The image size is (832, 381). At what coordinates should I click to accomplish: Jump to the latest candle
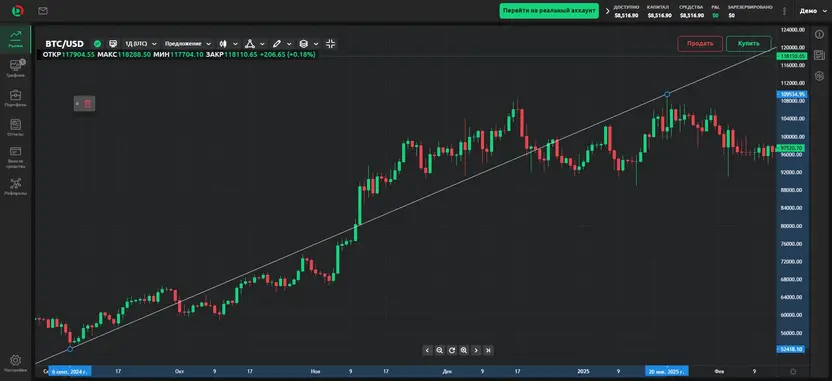(x=488, y=350)
